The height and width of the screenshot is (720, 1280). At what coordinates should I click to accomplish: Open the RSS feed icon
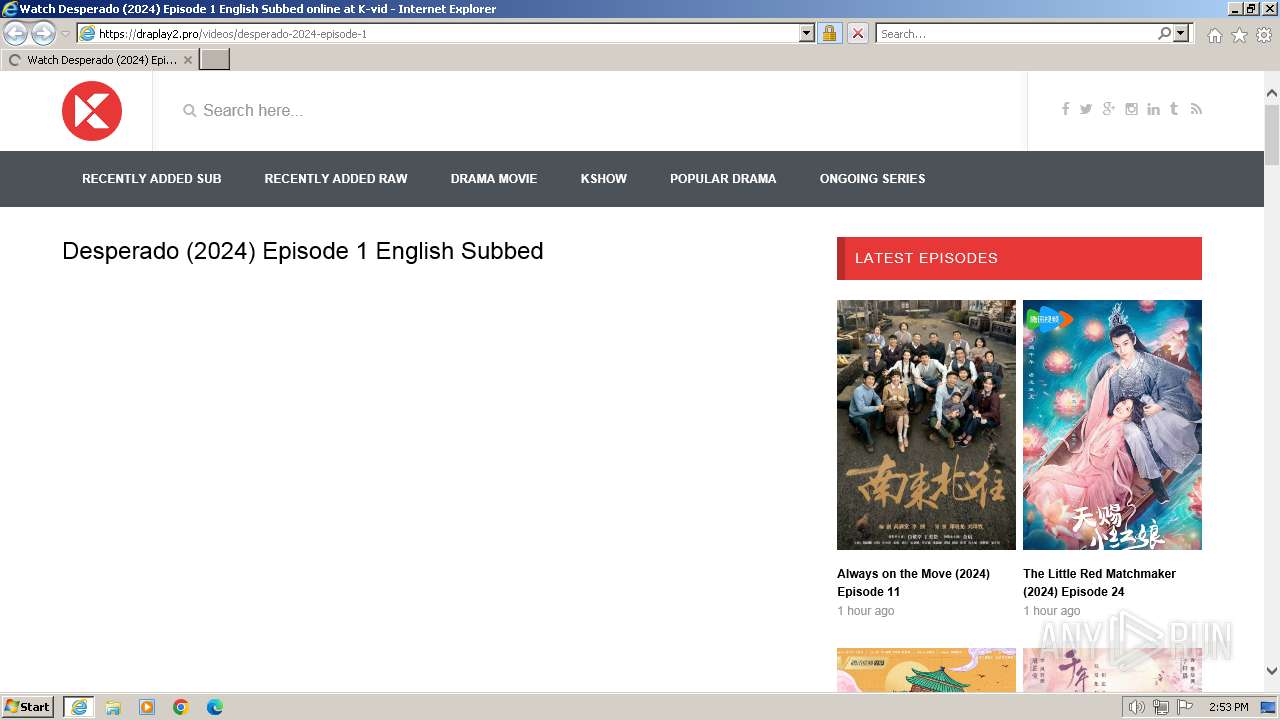[1196, 109]
